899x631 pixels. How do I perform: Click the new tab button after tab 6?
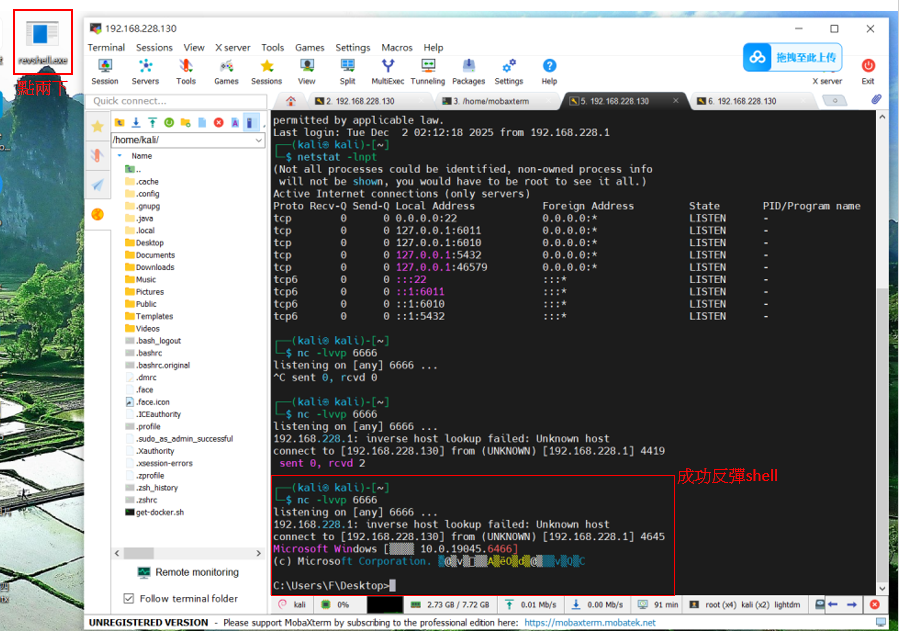coord(834,101)
